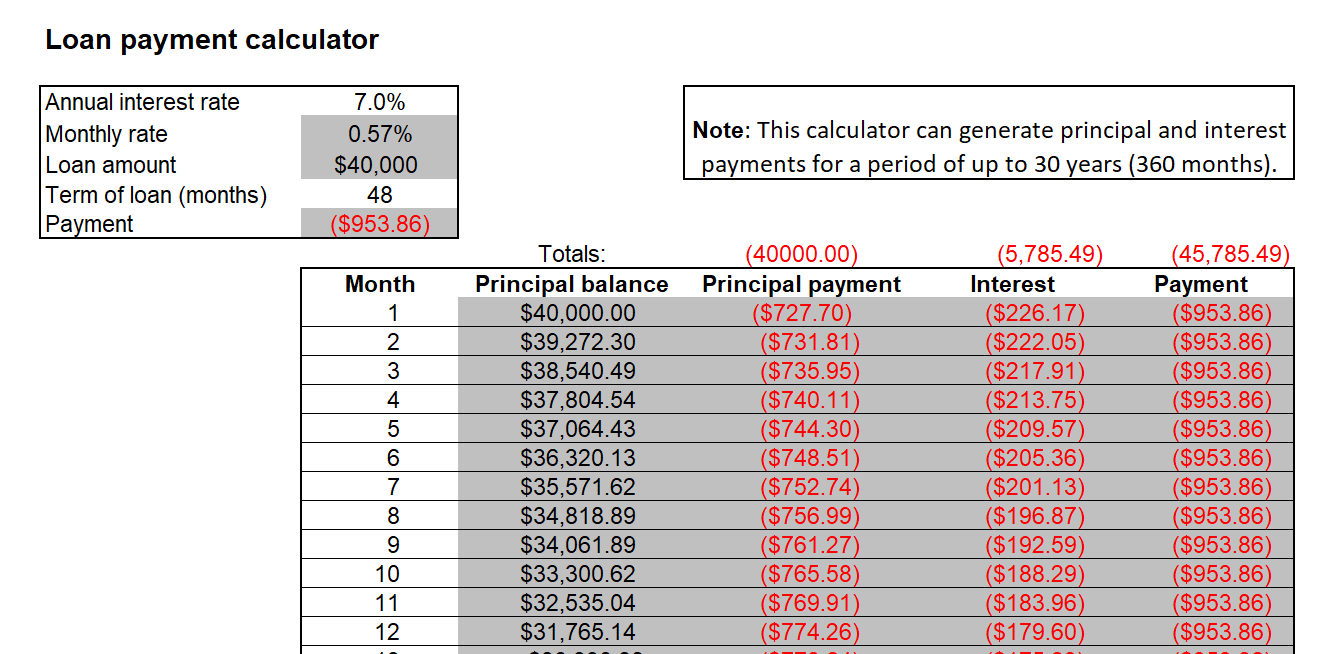Select principal payment ($727.70)

pos(801,313)
